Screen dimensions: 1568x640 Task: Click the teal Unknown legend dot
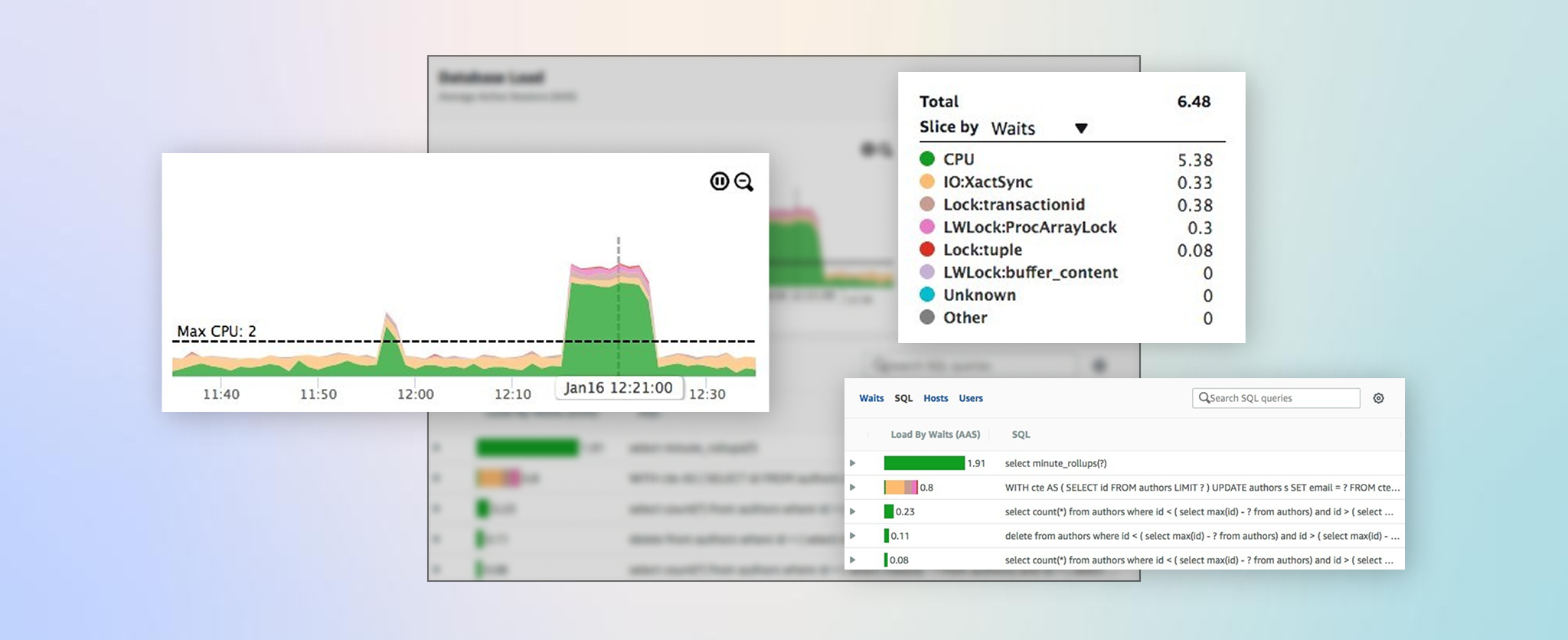[x=926, y=295]
